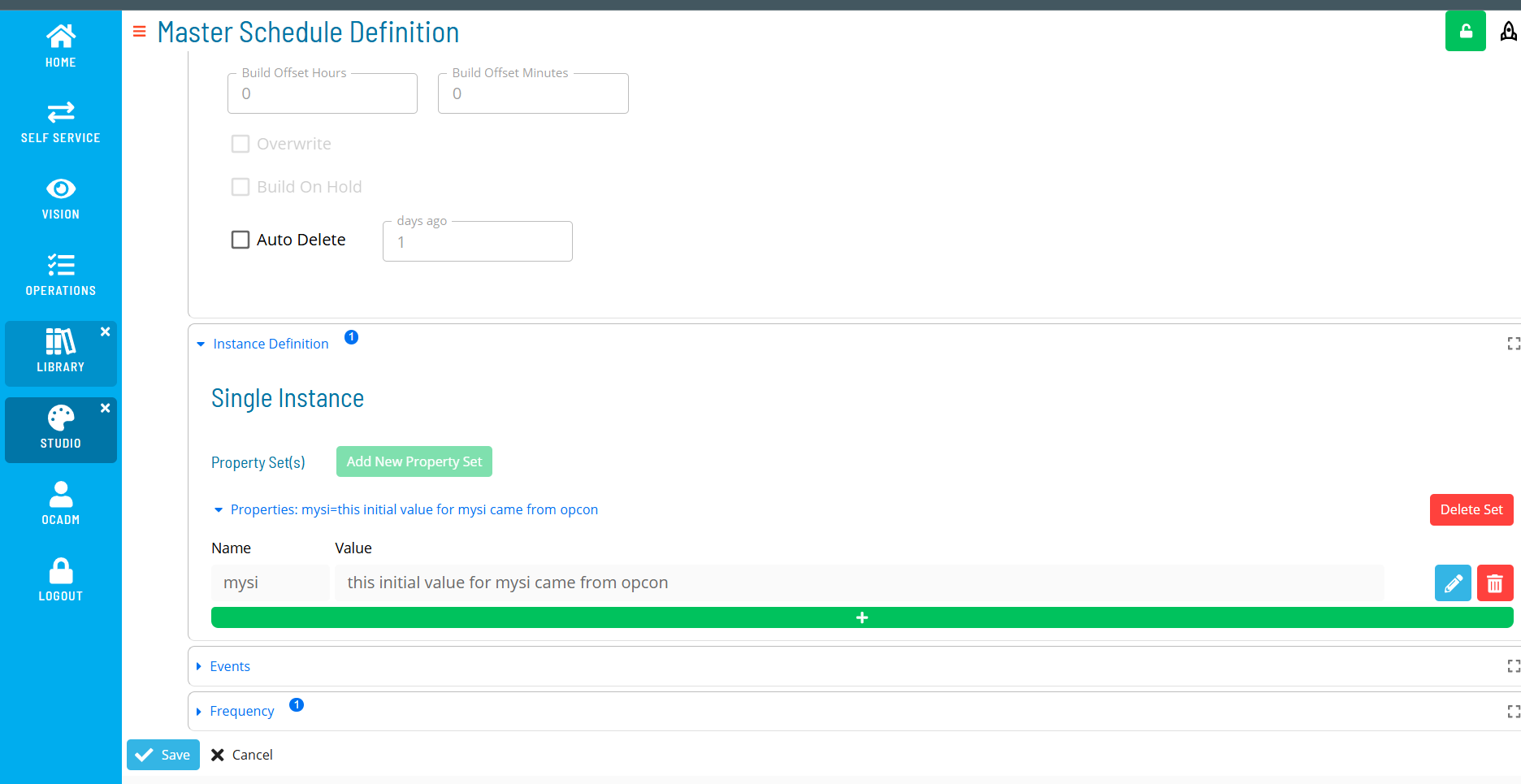This screenshot has width=1521, height=784.
Task: Edit the mysi property with the pencil icon
Action: 1453,583
